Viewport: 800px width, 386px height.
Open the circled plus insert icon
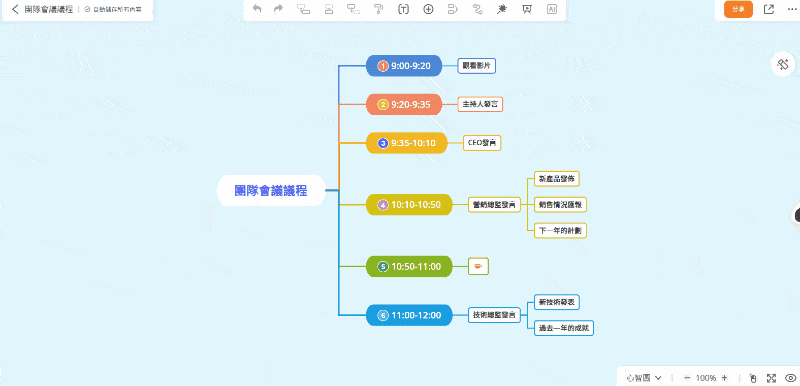(429, 9)
